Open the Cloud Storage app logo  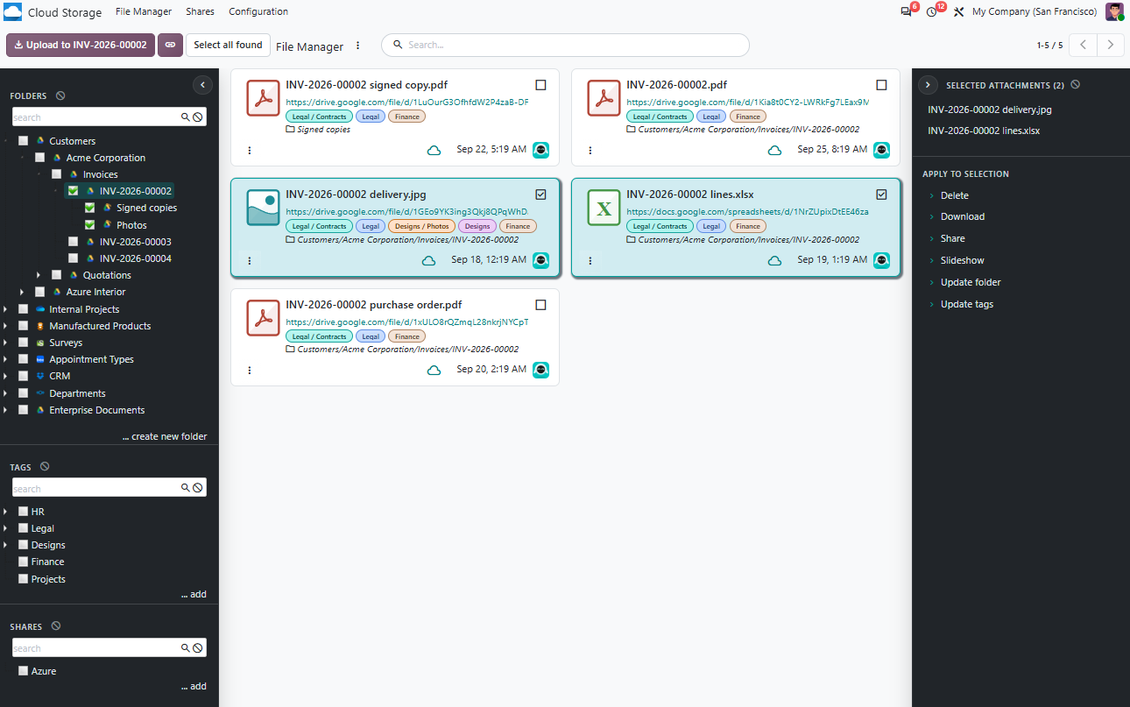pos(12,12)
